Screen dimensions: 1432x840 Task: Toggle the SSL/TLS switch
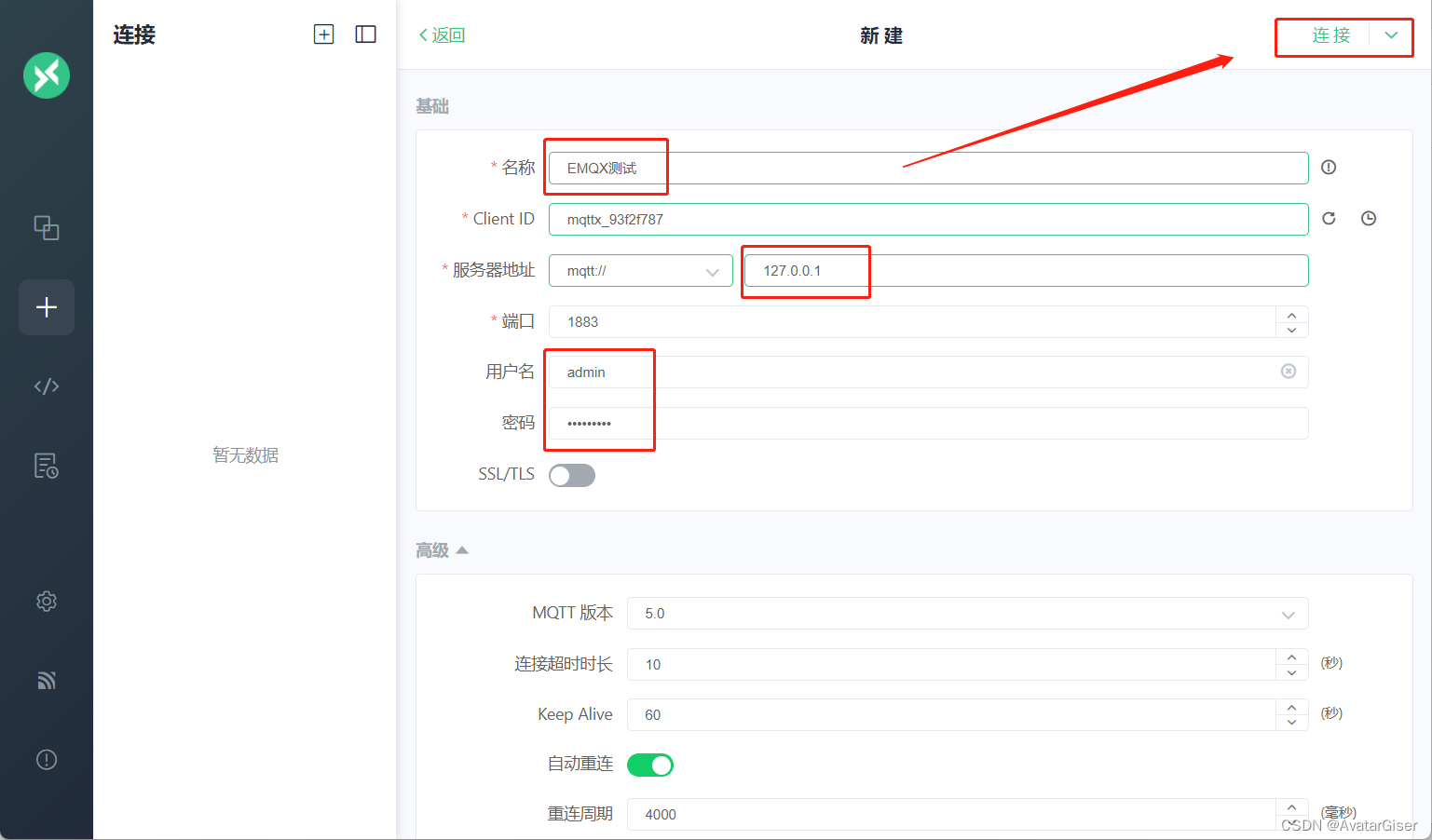pos(572,476)
